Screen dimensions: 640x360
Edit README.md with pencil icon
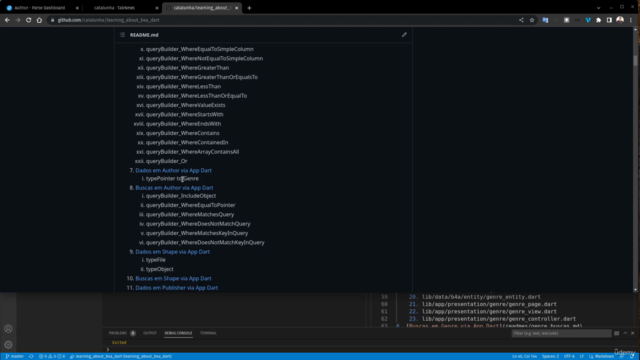[x=404, y=35]
